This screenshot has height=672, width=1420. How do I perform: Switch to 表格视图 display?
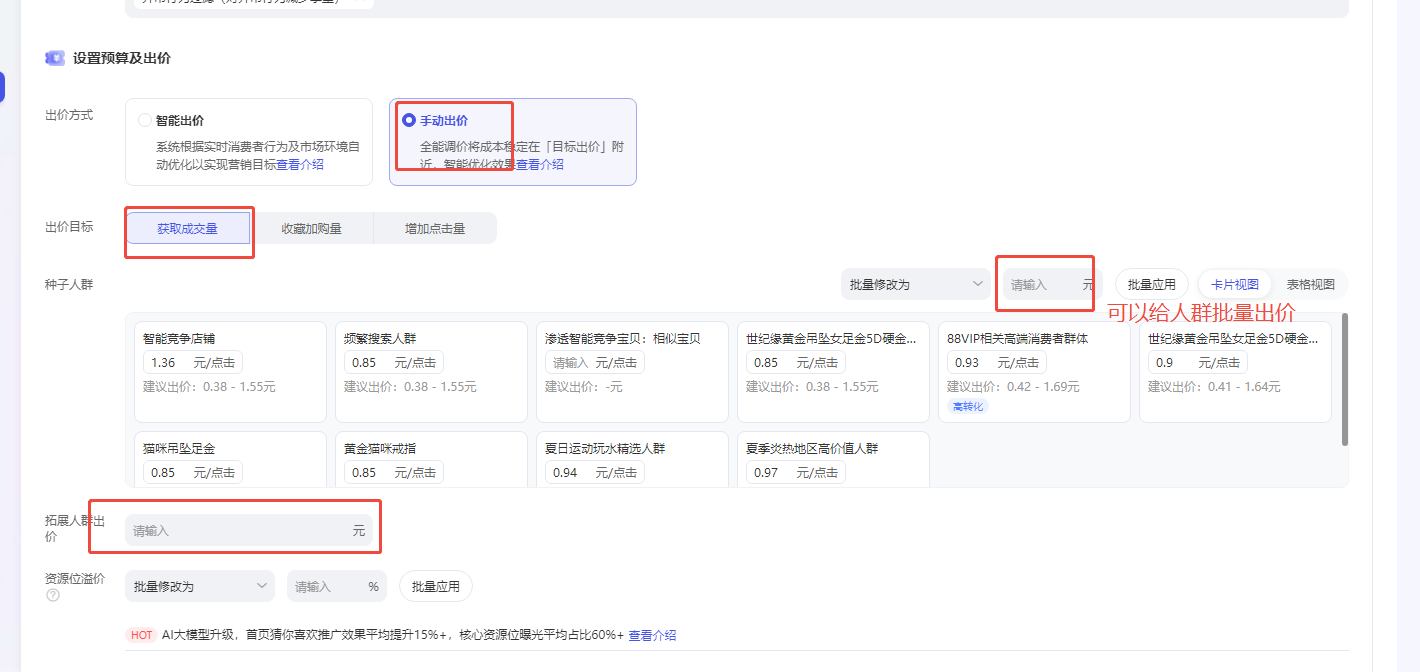[1310, 284]
